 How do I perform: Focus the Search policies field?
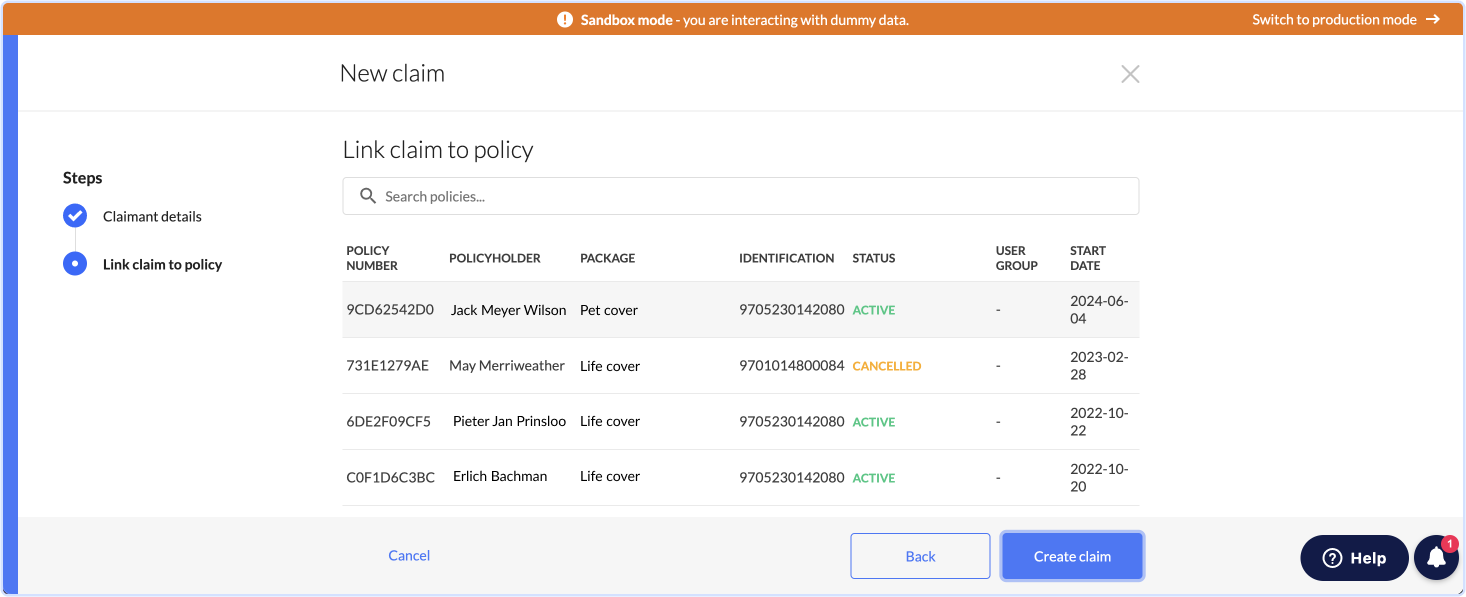tap(741, 196)
